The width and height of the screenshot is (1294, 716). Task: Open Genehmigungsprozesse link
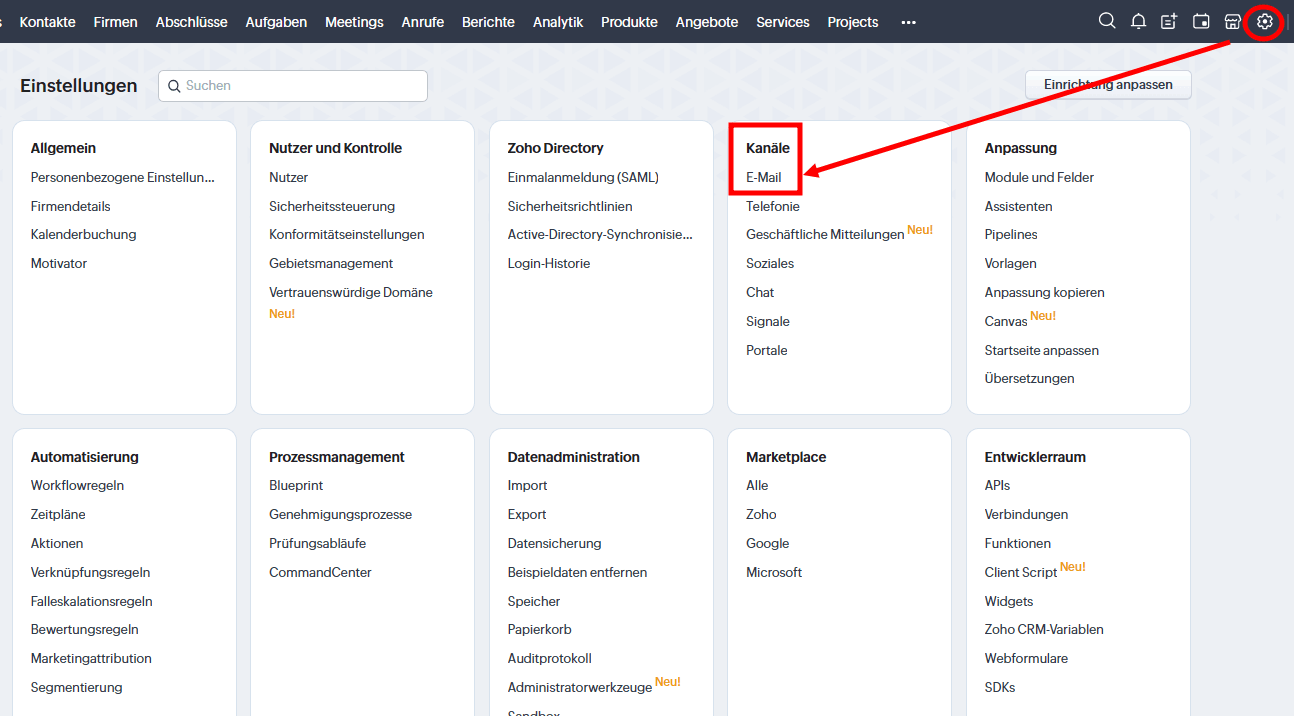click(x=341, y=514)
